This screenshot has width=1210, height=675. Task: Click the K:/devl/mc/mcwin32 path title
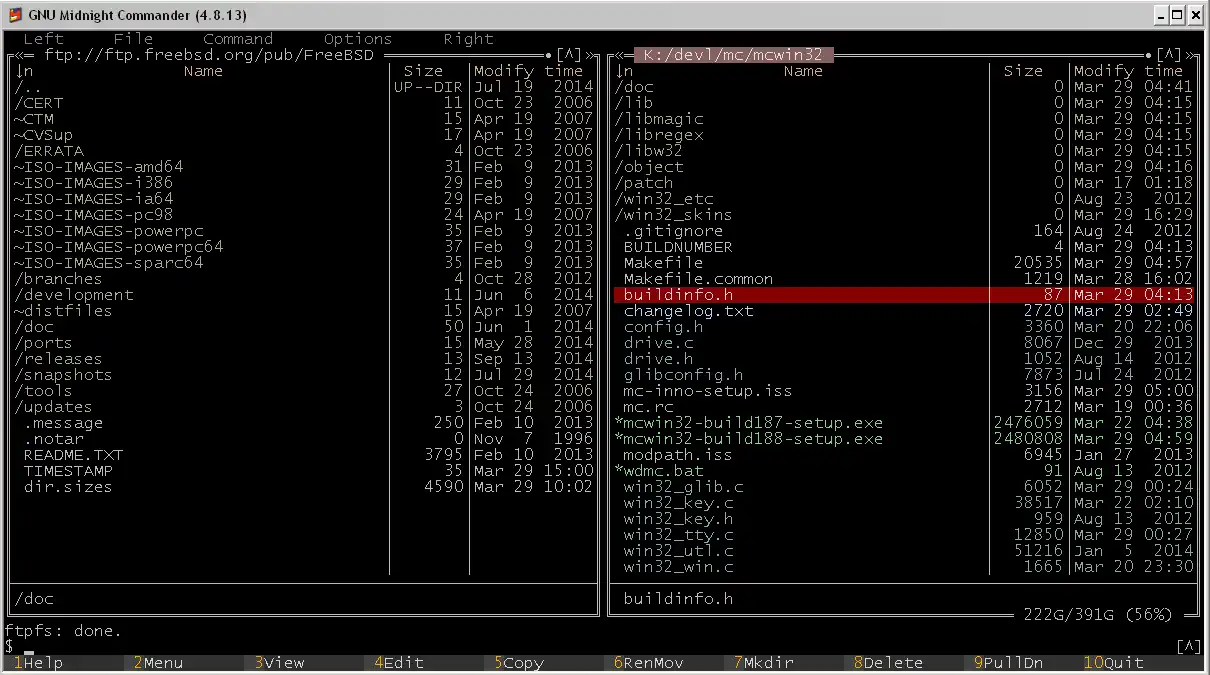(733, 55)
